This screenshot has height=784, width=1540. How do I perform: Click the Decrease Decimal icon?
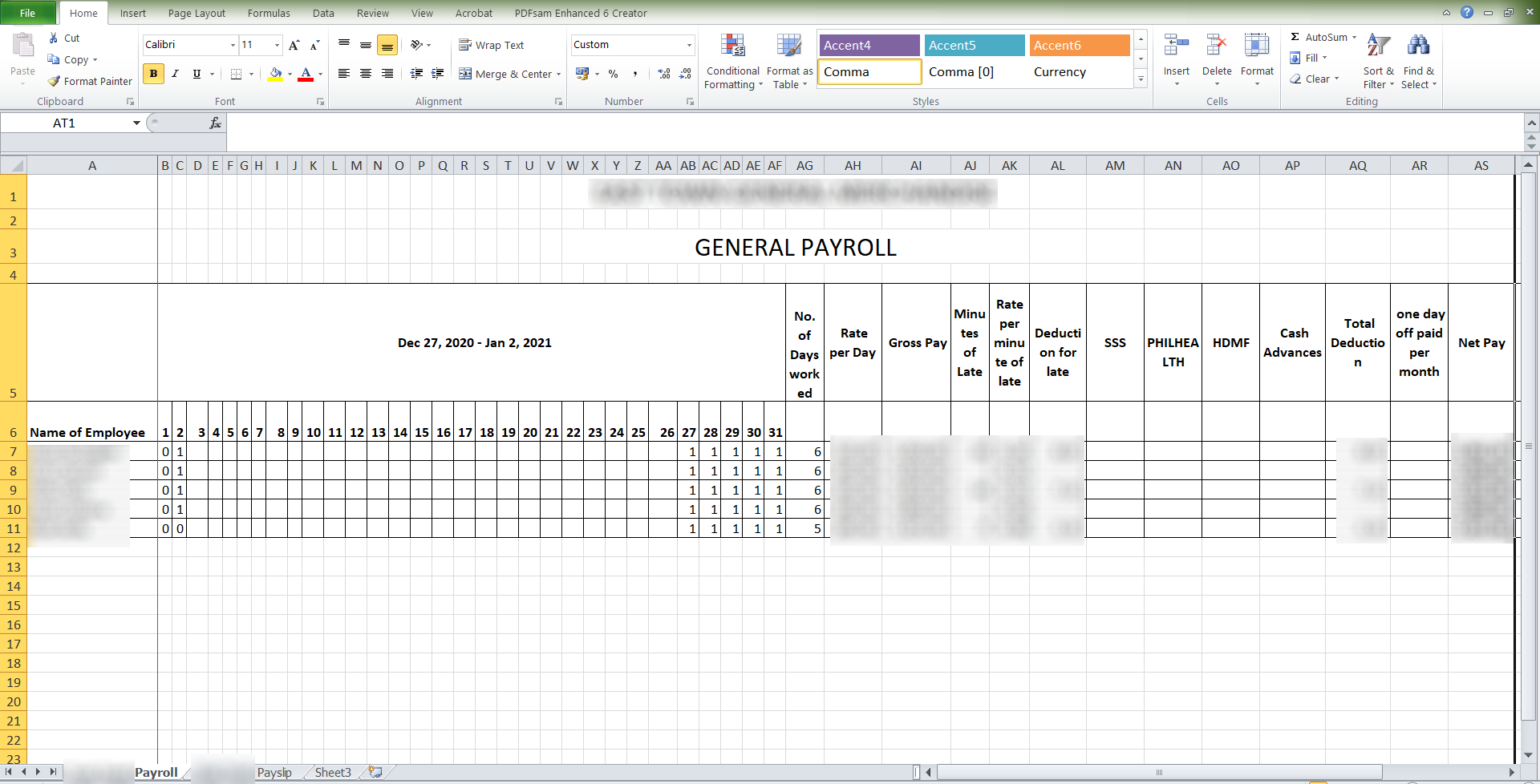(685, 74)
